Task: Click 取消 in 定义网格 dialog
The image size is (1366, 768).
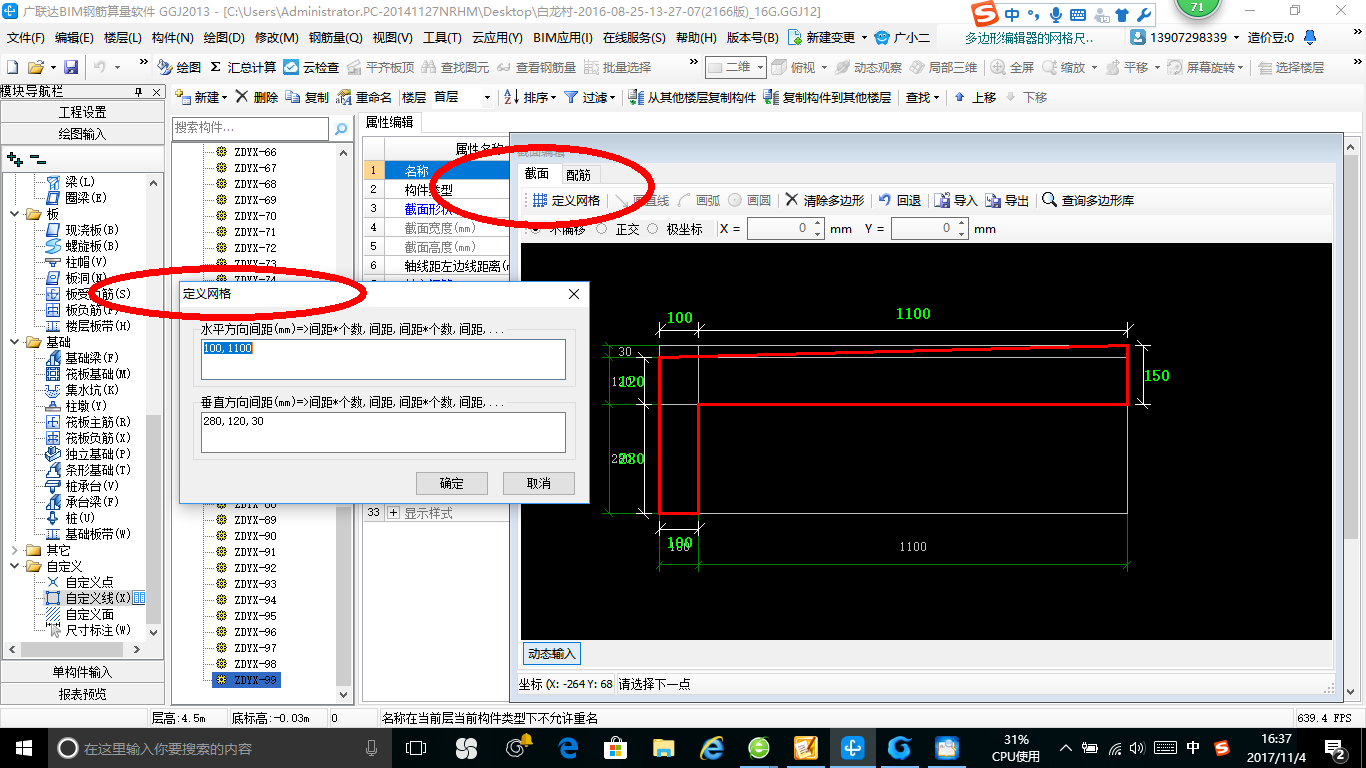Action: (538, 483)
